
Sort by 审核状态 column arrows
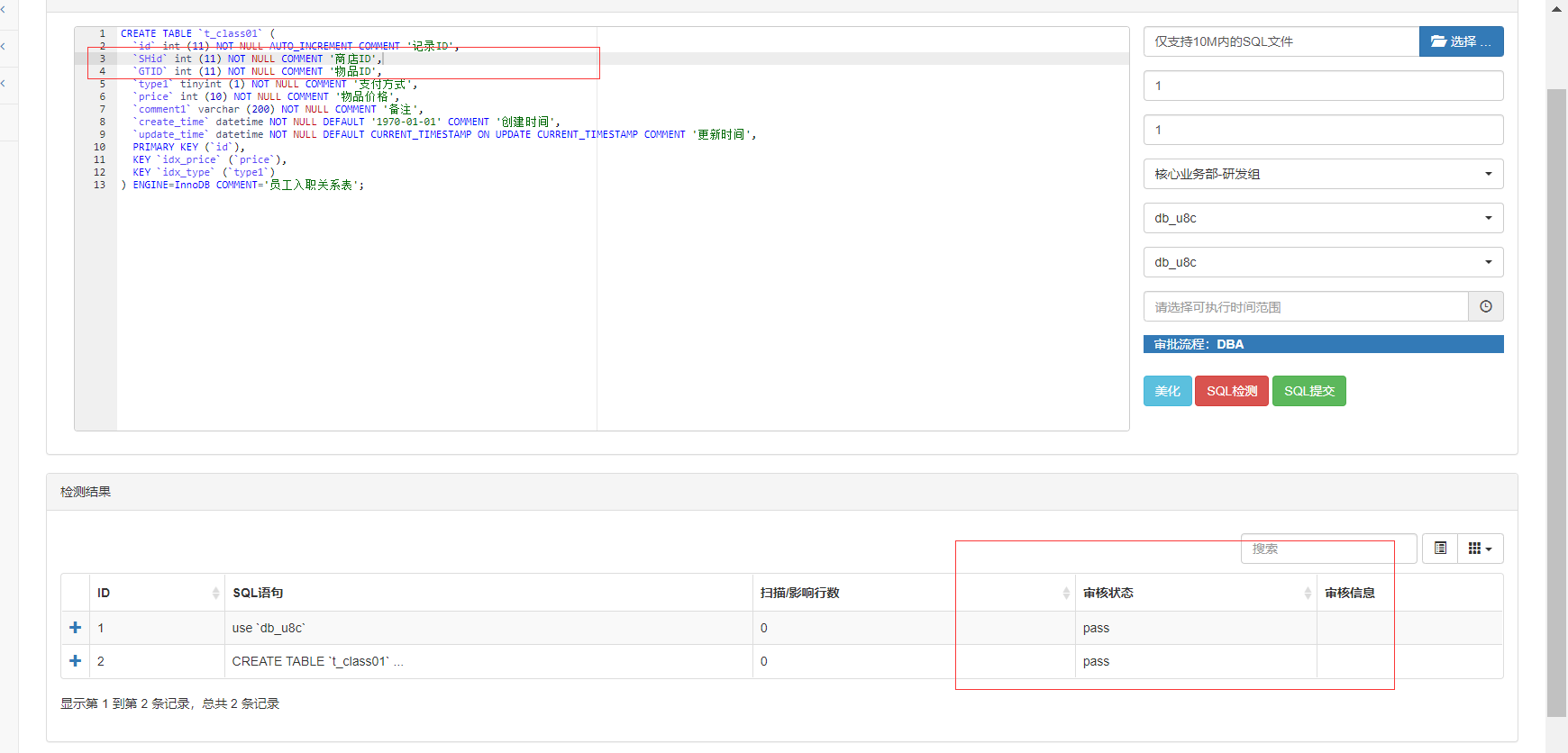click(1308, 593)
